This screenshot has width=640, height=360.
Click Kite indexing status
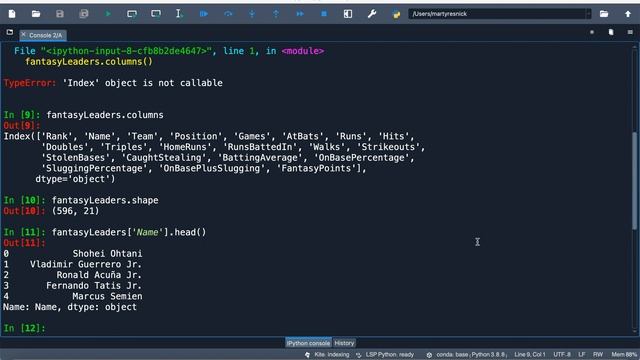point(327,355)
